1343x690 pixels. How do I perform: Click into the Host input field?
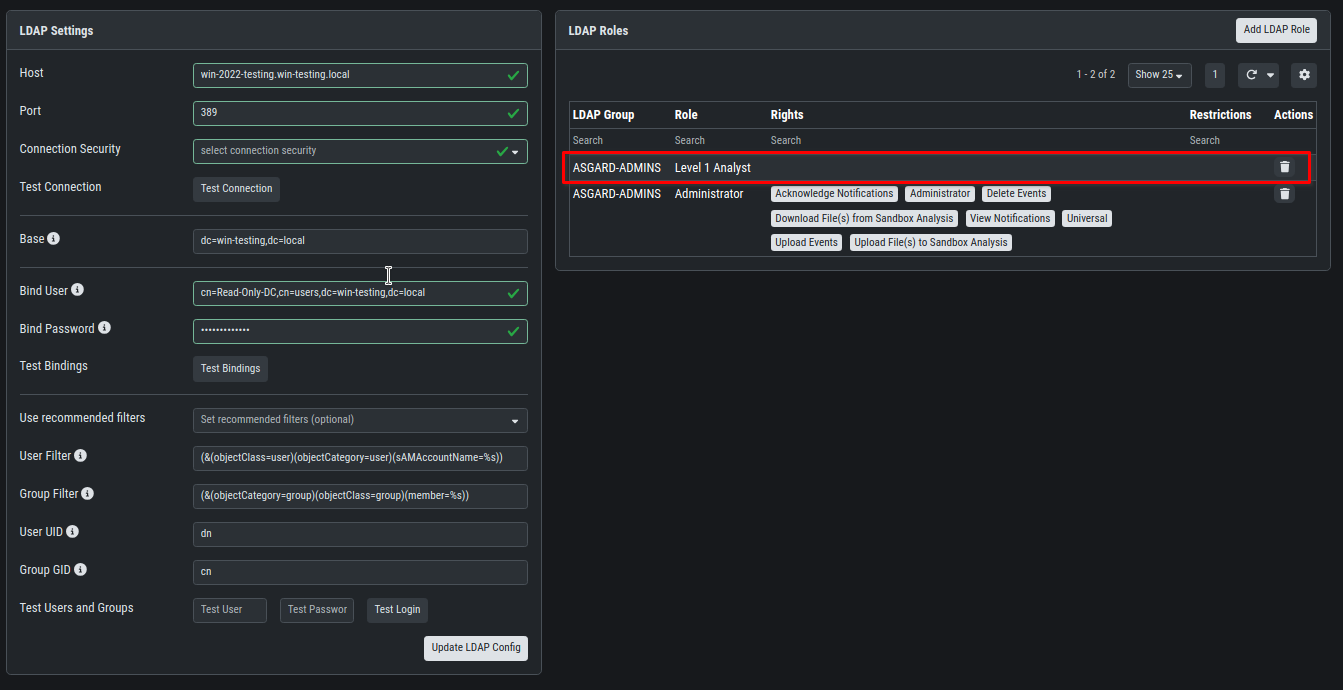350,75
